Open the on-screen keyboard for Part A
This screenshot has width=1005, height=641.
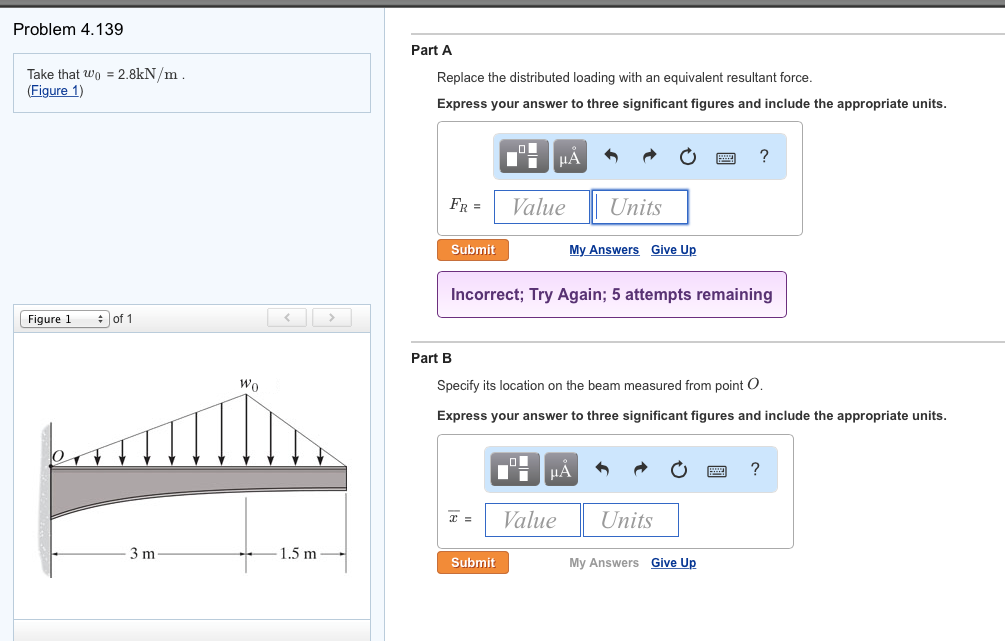click(x=725, y=156)
